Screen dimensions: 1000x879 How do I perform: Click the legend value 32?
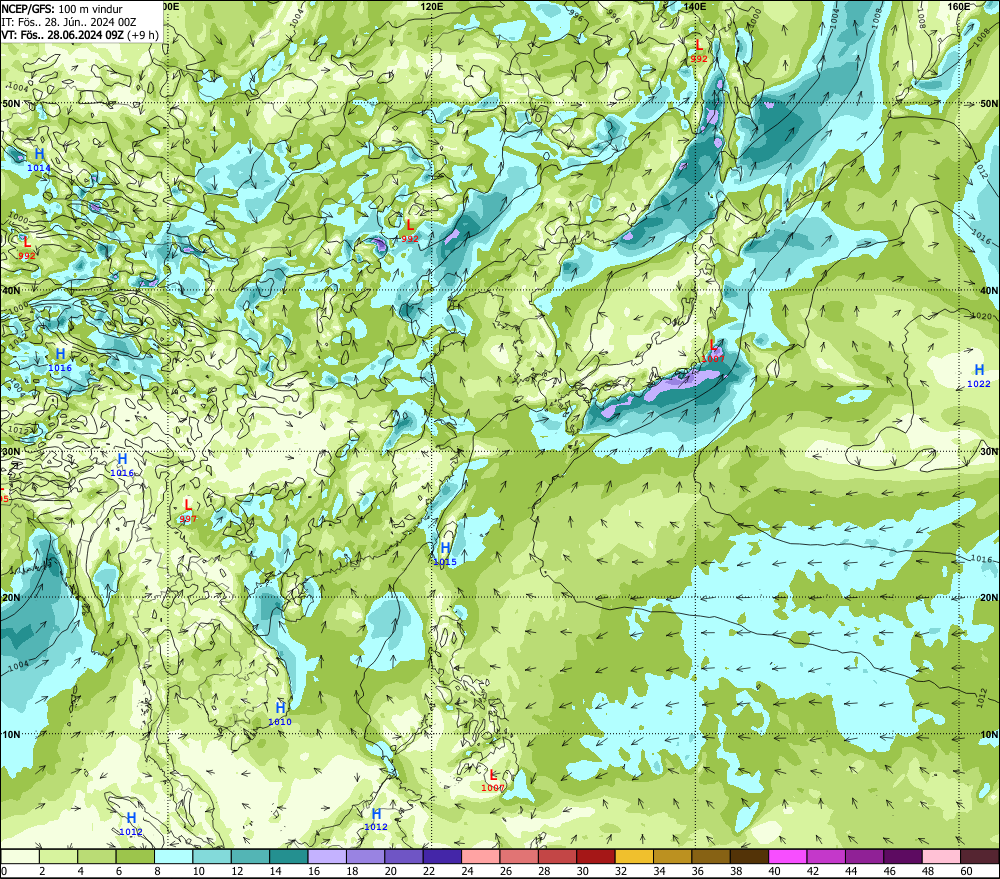(621, 871)
